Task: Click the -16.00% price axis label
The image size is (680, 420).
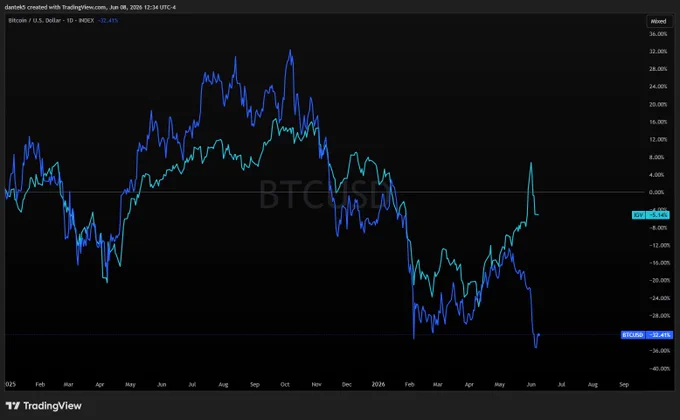Action: [659, 262]
